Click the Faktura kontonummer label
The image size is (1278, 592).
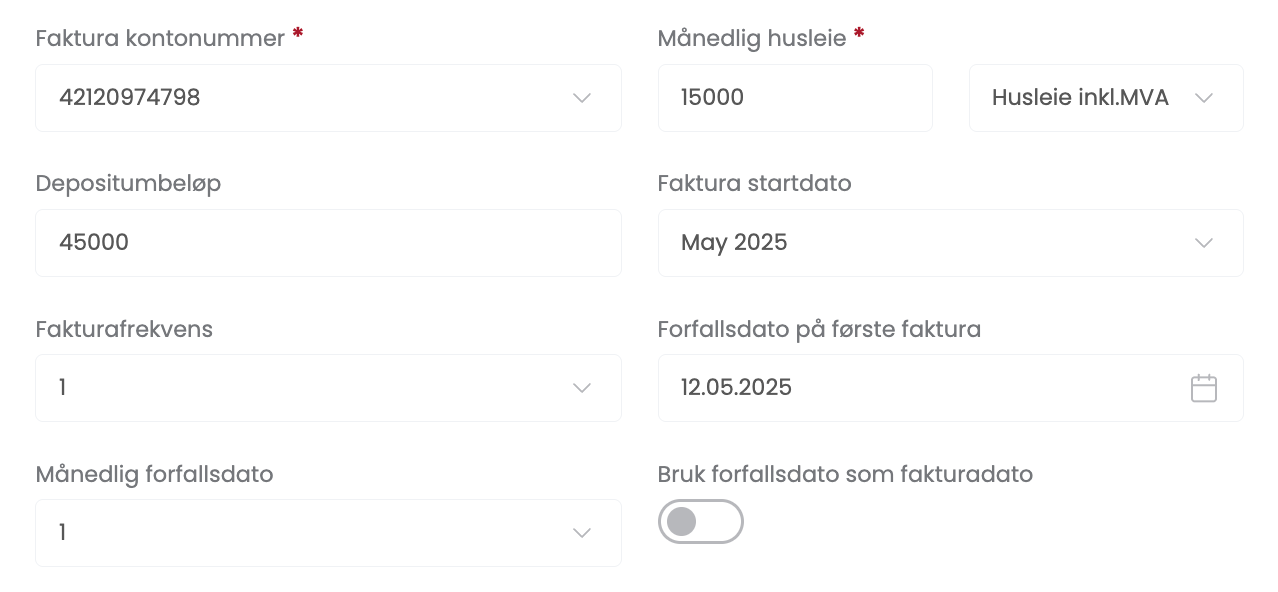(x=160, y=38)
